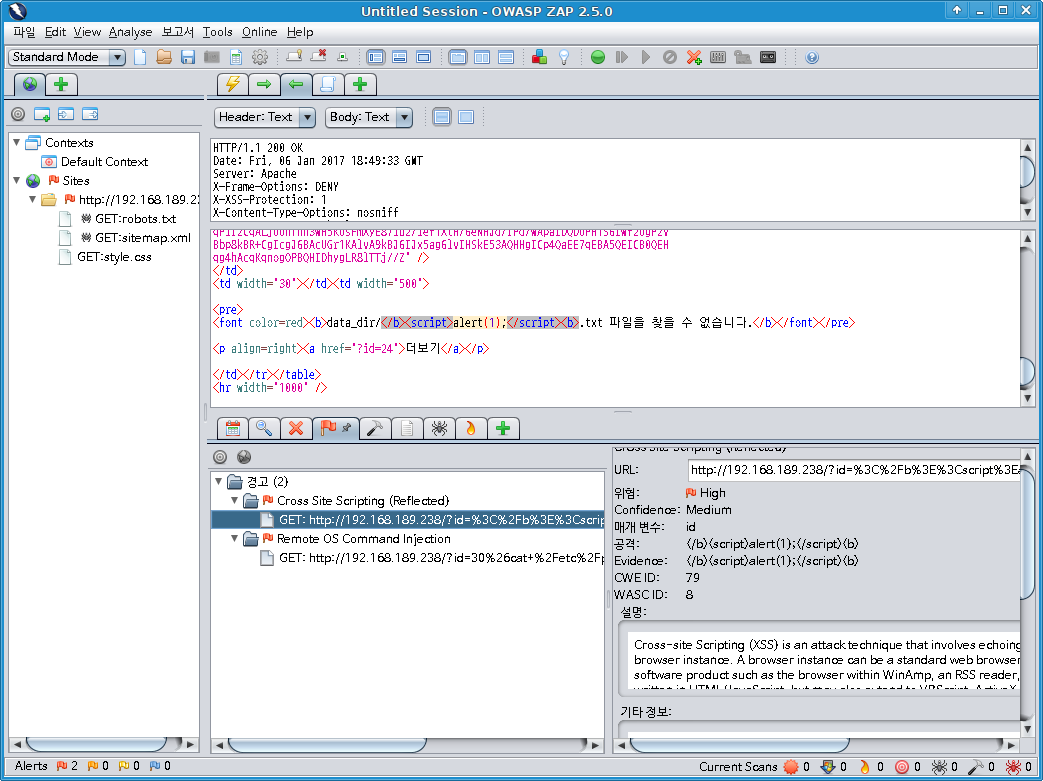Collapse the Sites tree node
This screenshot has width=1043, height=781.
click(17, 180)
